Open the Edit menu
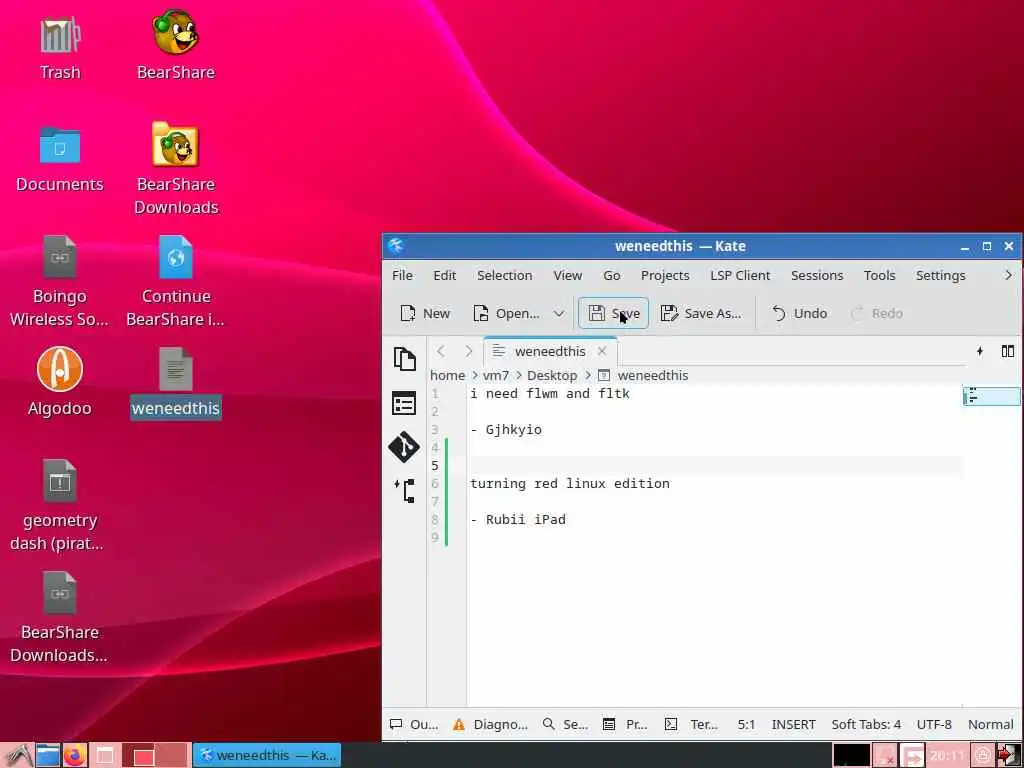 445,276
